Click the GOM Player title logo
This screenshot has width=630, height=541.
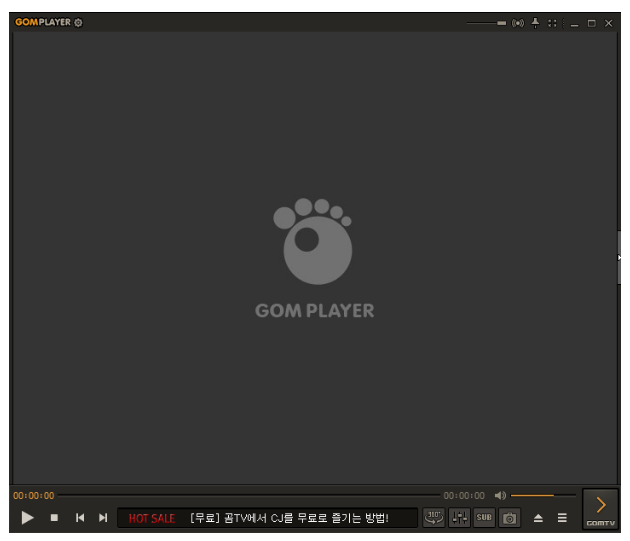click(x=43, y=22)
